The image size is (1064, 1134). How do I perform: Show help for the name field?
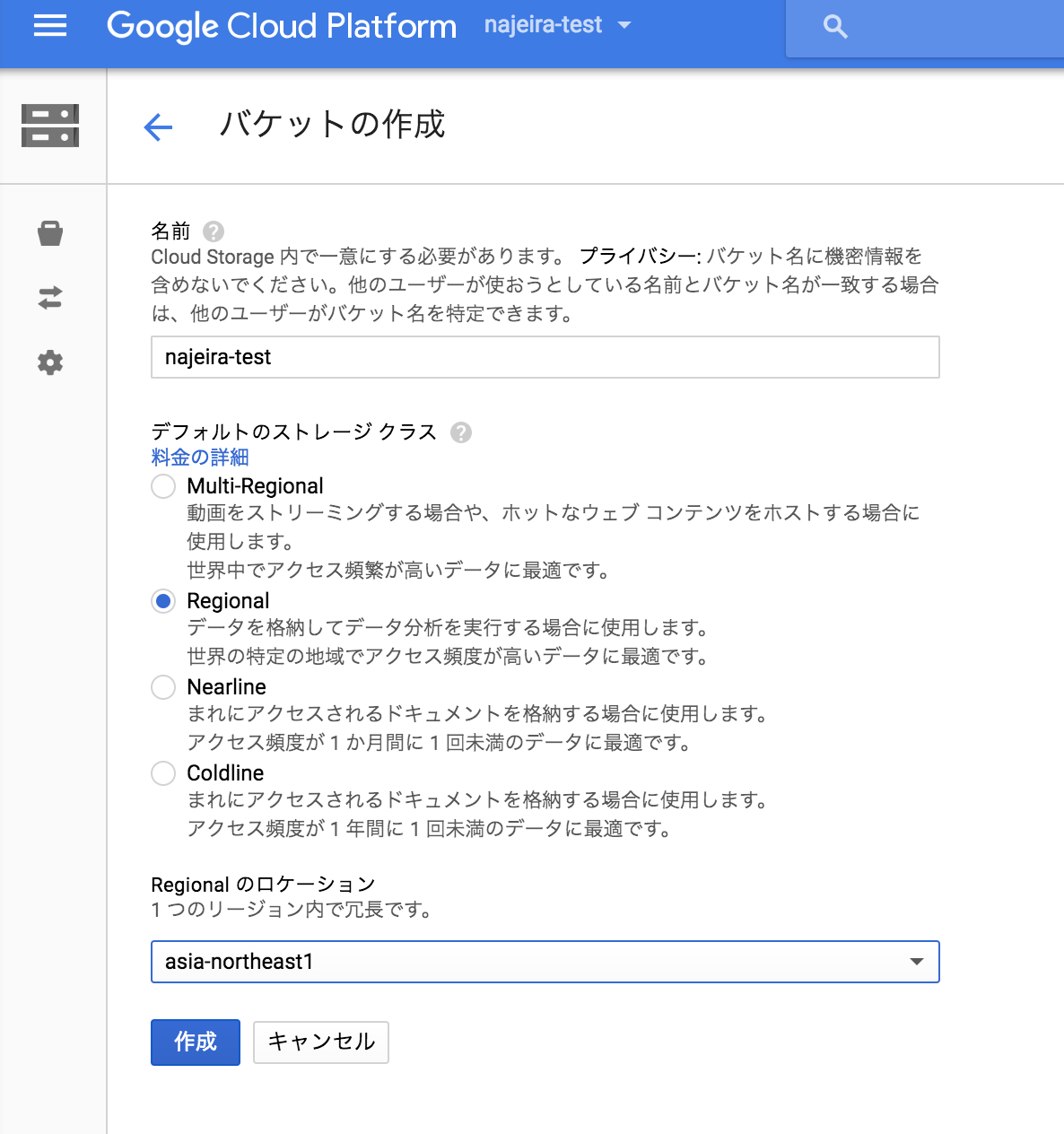tap(214, 231)
